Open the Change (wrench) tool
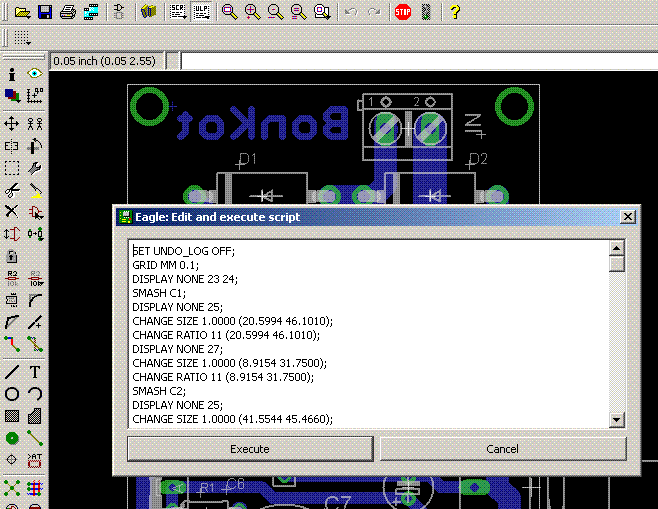This screenshot has width=658, height=509. click(x=35, y=168)
